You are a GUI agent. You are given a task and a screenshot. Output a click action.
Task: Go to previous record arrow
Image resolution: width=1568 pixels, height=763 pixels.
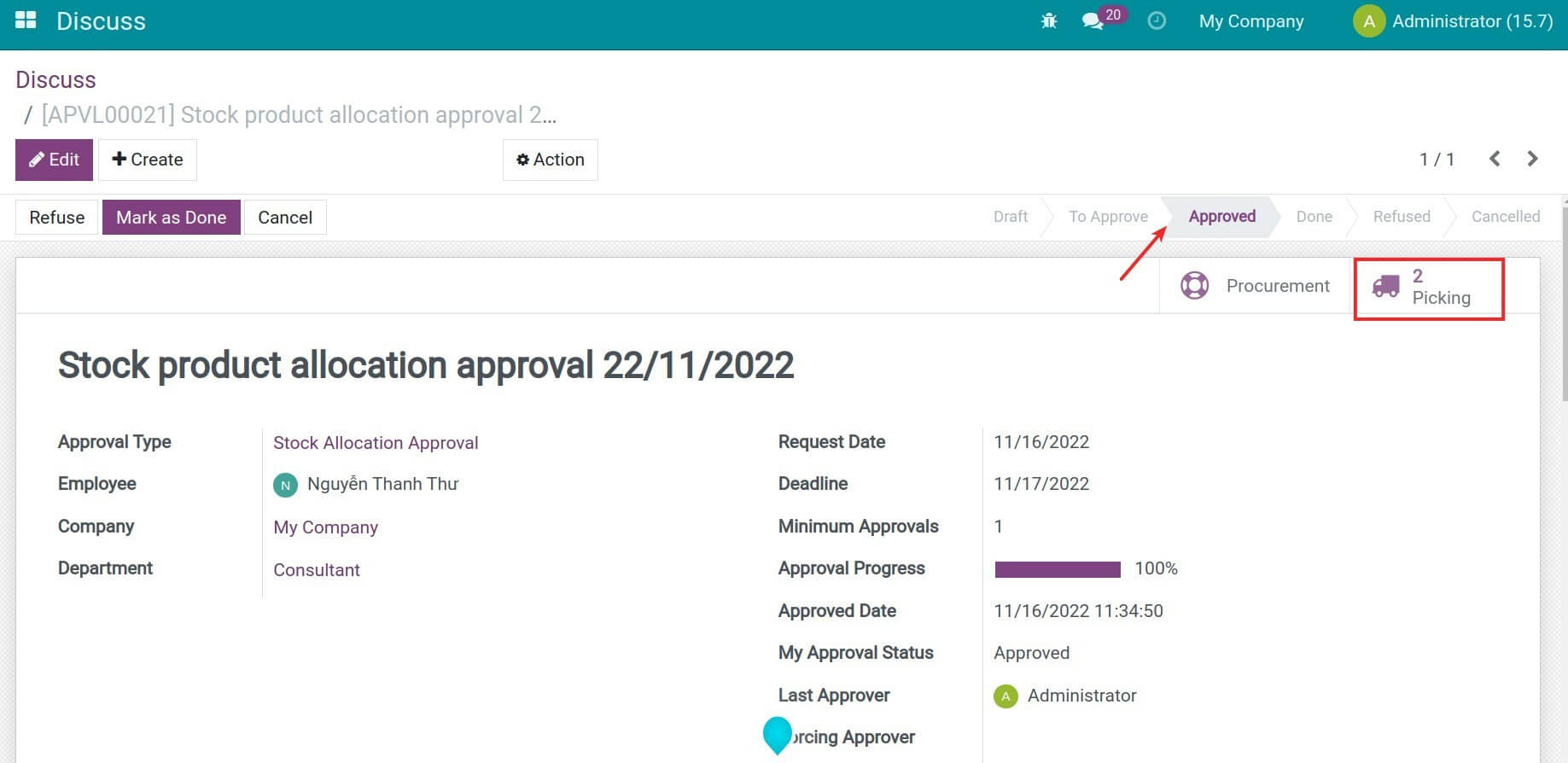[x=1495, y=159]
